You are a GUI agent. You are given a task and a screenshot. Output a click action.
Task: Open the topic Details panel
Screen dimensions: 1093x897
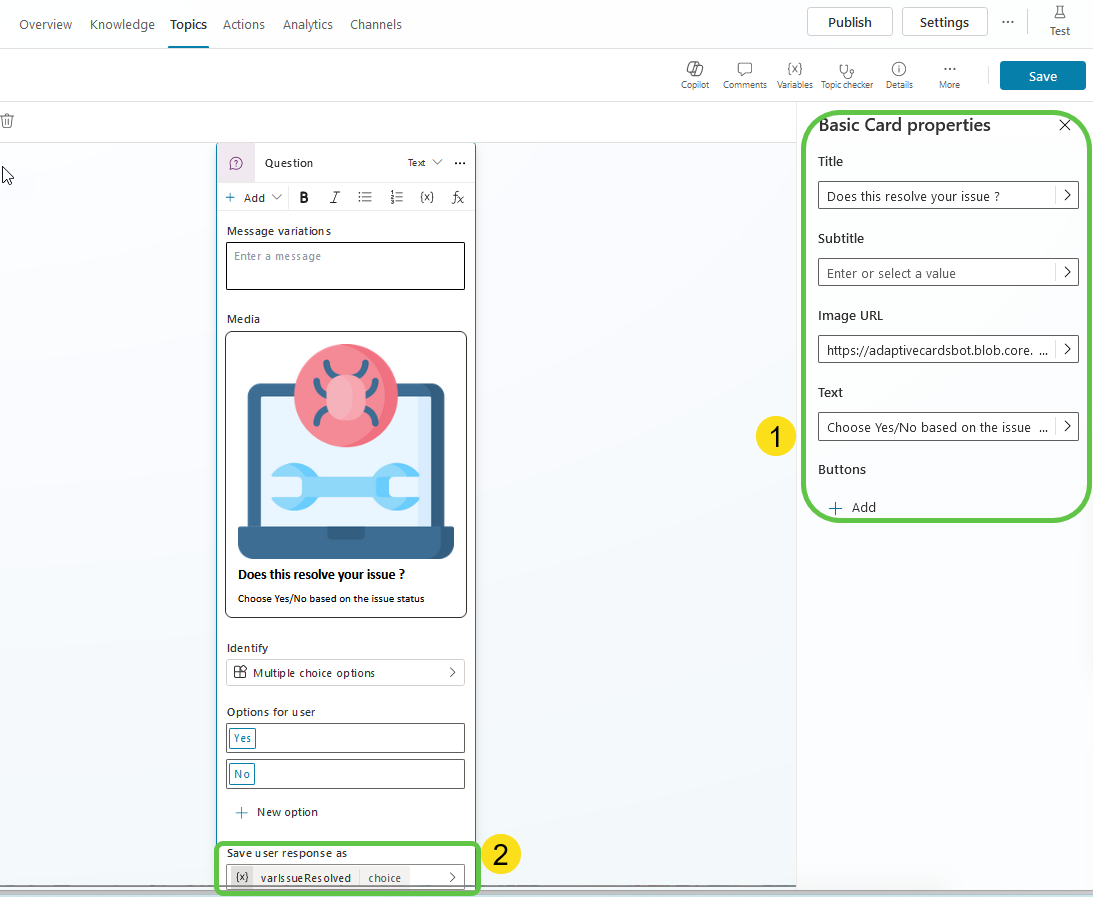(898, 75)
